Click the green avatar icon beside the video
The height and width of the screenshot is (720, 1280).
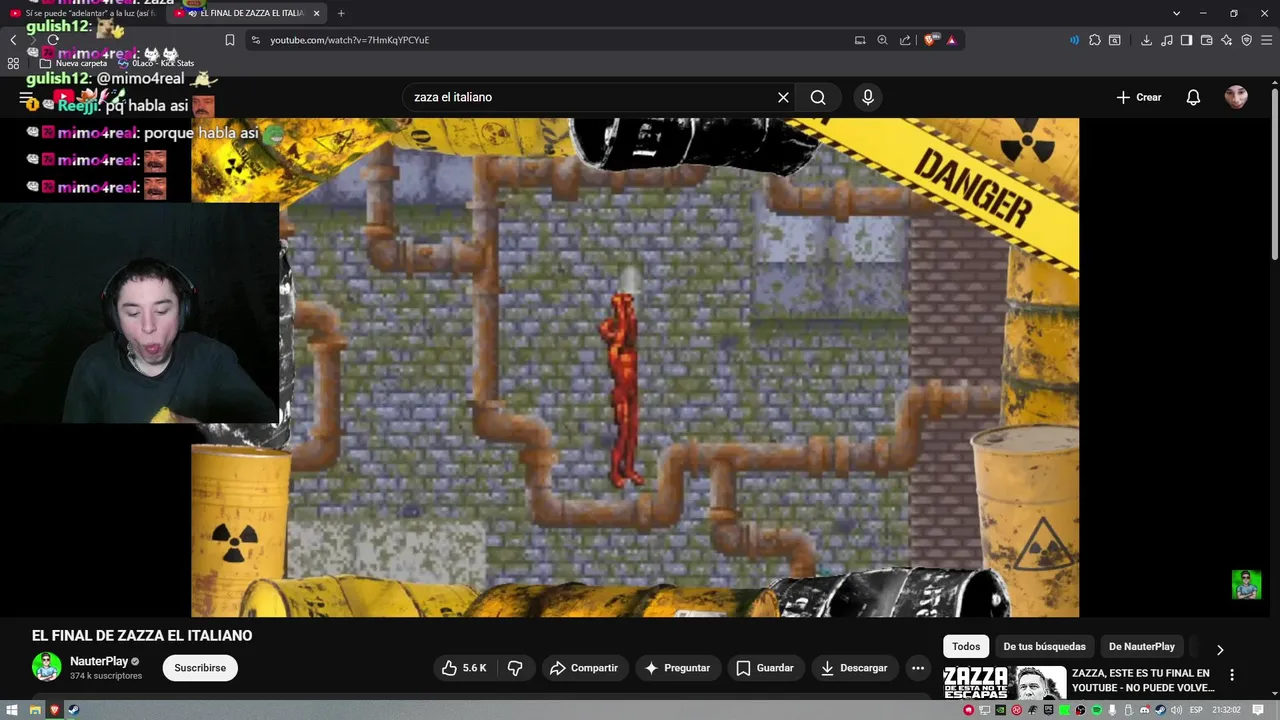(x=1246, y=585)
